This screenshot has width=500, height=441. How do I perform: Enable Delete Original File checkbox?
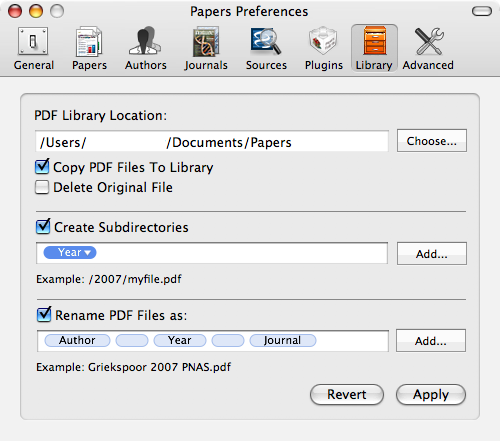click(42, 187)
